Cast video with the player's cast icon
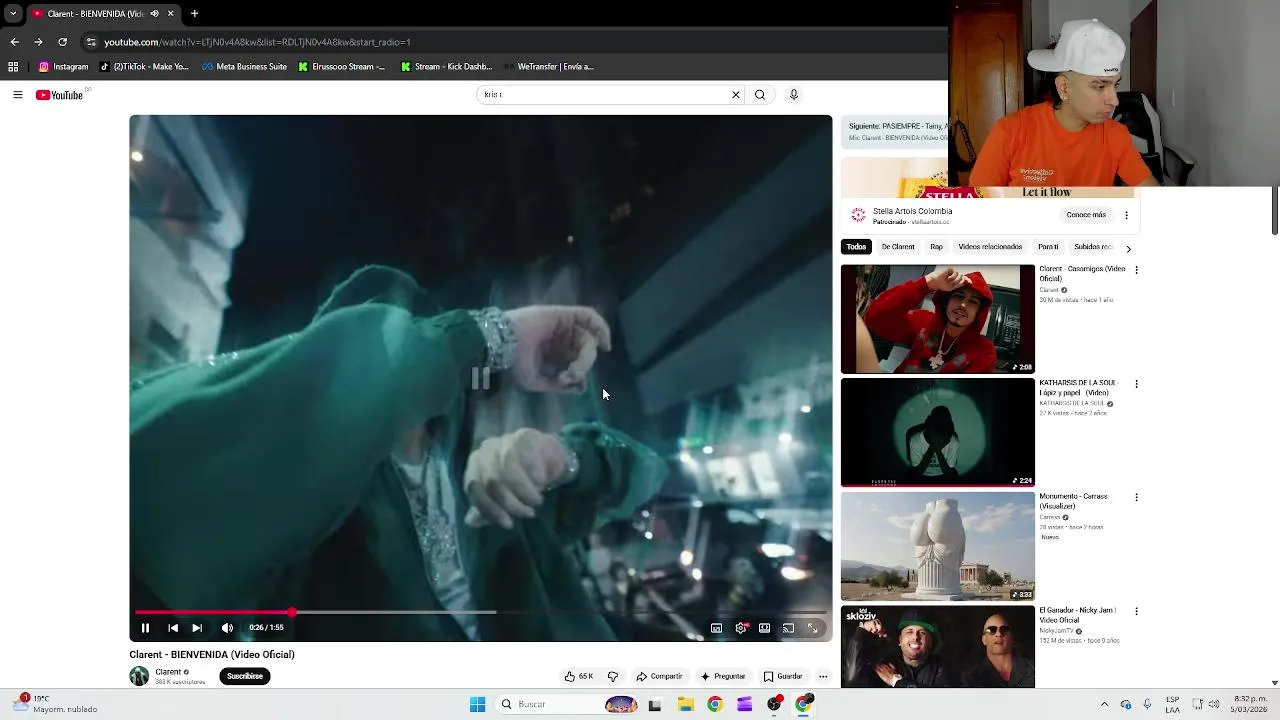This screenshot has width=1280, height=720. click(x=788, y=628)
